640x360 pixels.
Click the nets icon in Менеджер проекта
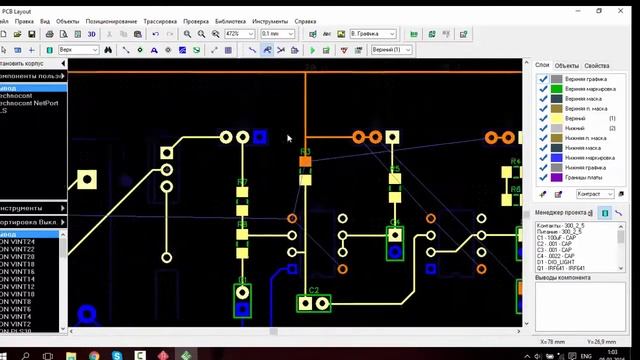pos(619,213)
